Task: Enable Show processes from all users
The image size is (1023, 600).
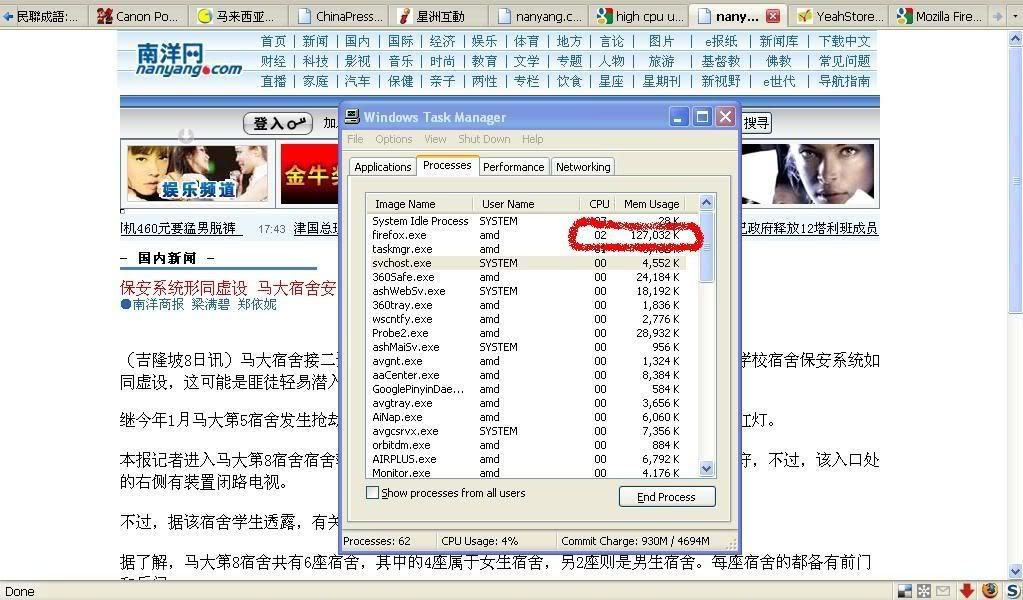Action: point(373,493)
